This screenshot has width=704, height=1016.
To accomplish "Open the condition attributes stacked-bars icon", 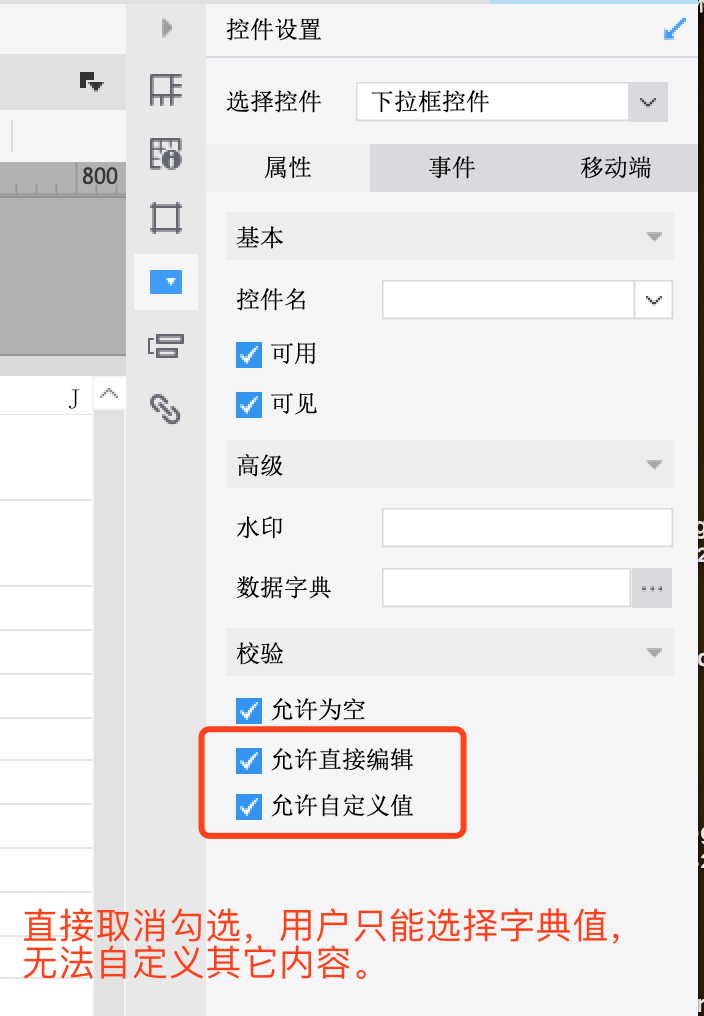I will pyautogui.click(x=166, y=346).
